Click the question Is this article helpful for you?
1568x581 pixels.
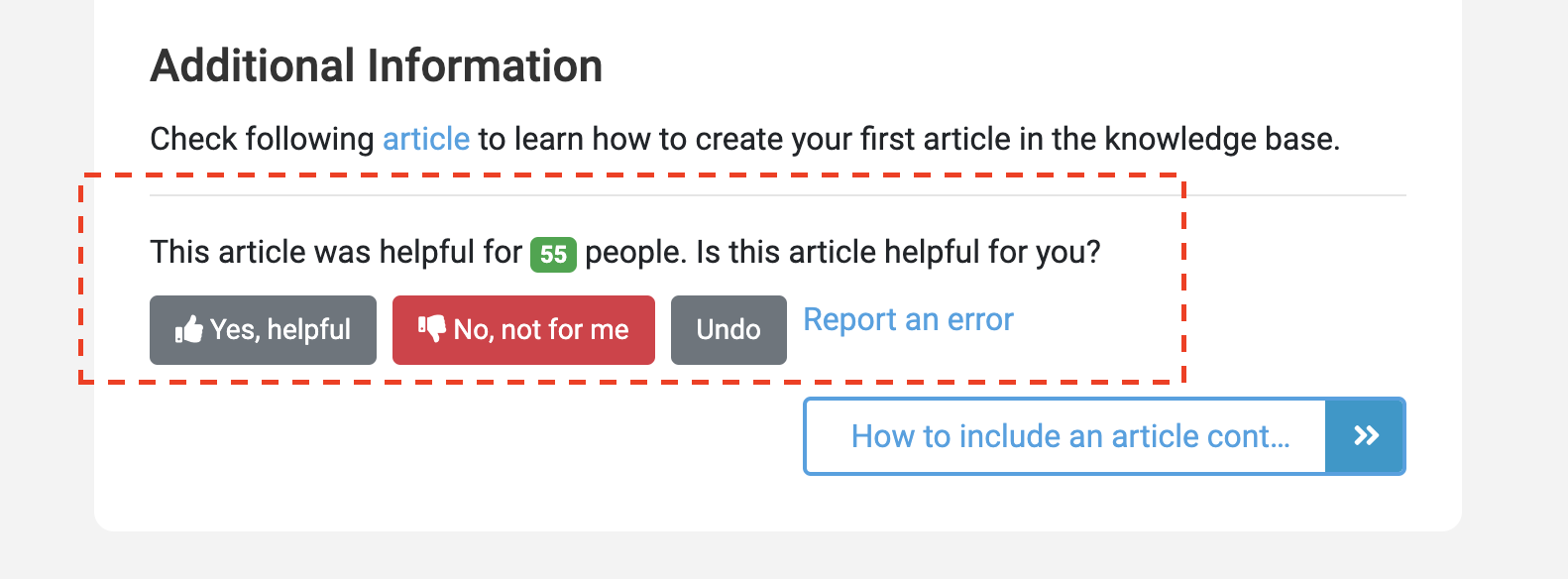click(898, 252)
